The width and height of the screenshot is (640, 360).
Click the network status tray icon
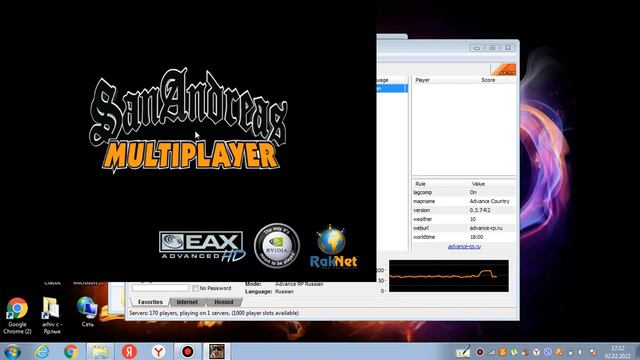tap(593, 353)
